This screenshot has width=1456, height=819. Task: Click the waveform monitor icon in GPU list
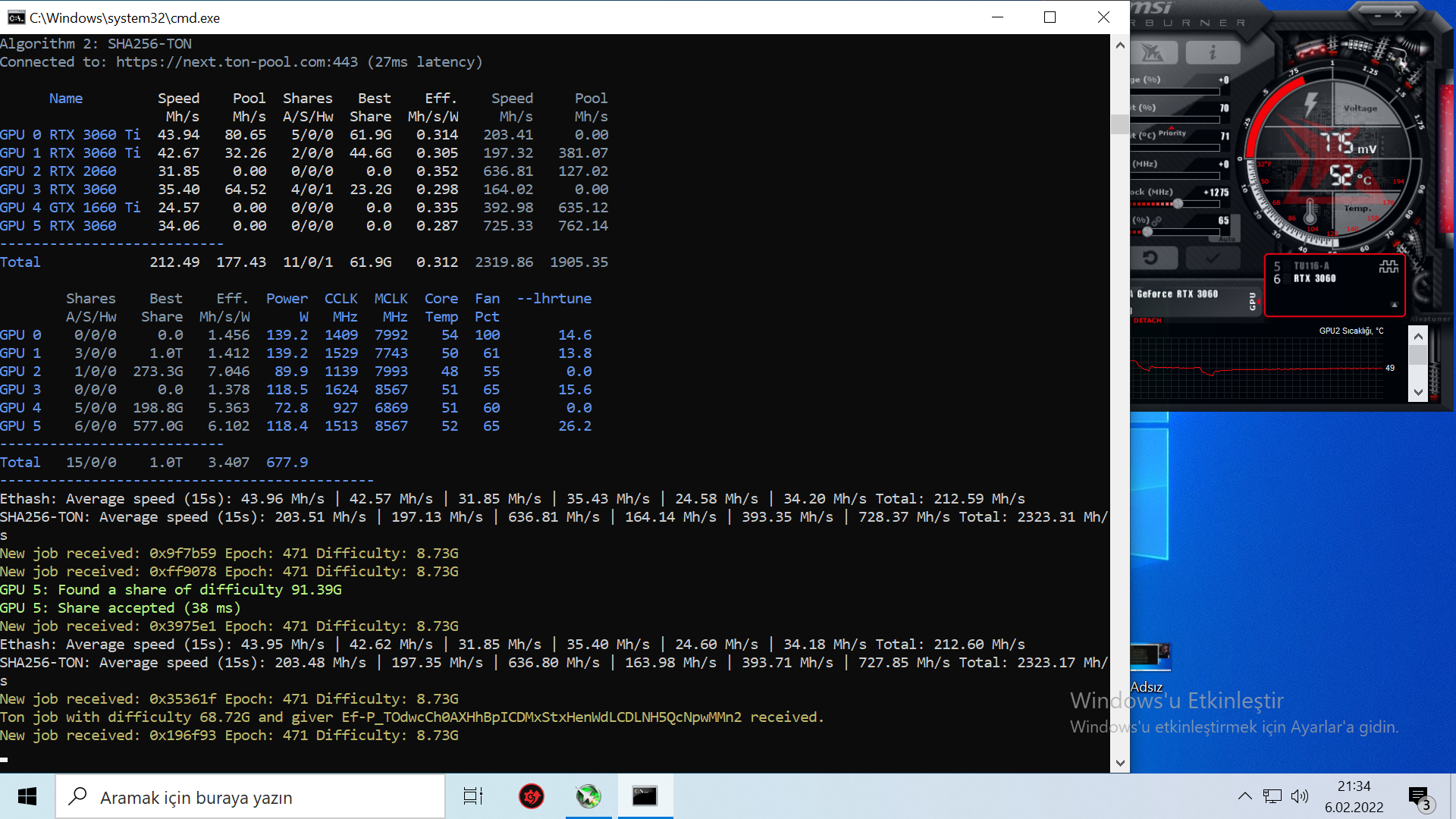coord(1389,267)
